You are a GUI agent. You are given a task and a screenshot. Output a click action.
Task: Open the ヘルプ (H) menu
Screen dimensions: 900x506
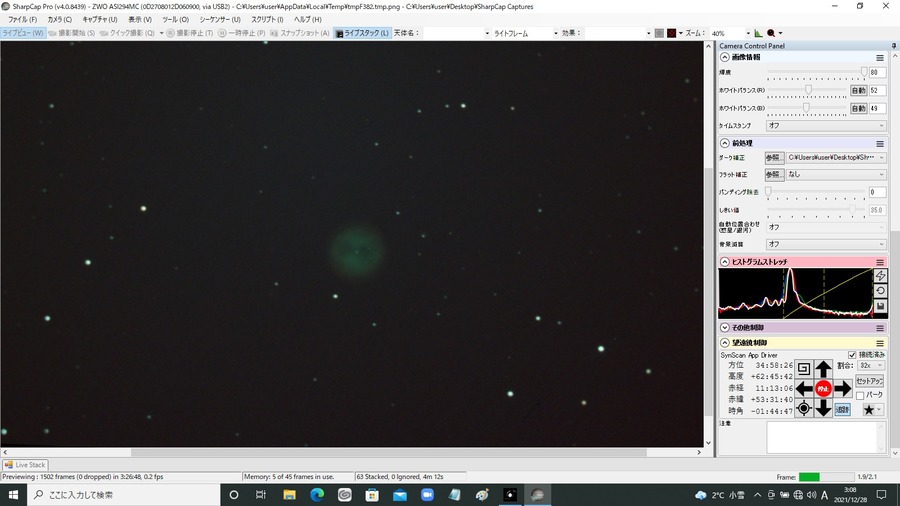[x=308, y=20]
